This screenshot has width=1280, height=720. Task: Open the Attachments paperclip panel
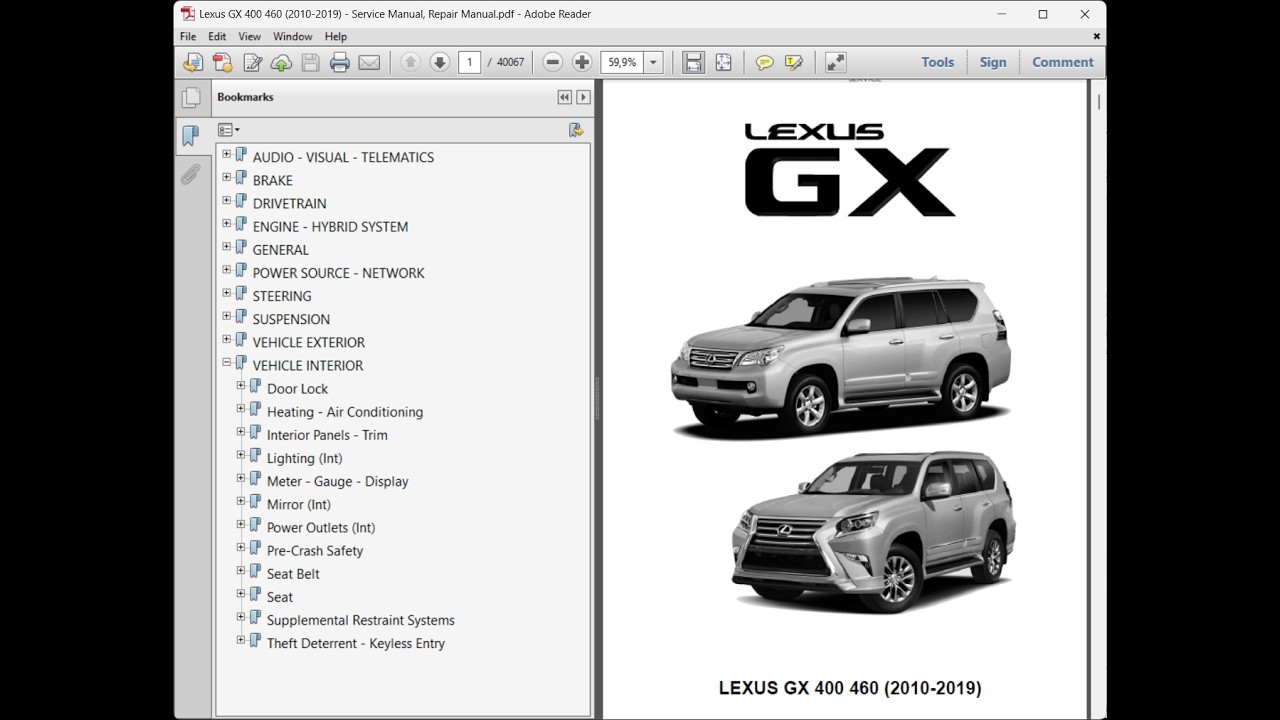coord(190,175)
